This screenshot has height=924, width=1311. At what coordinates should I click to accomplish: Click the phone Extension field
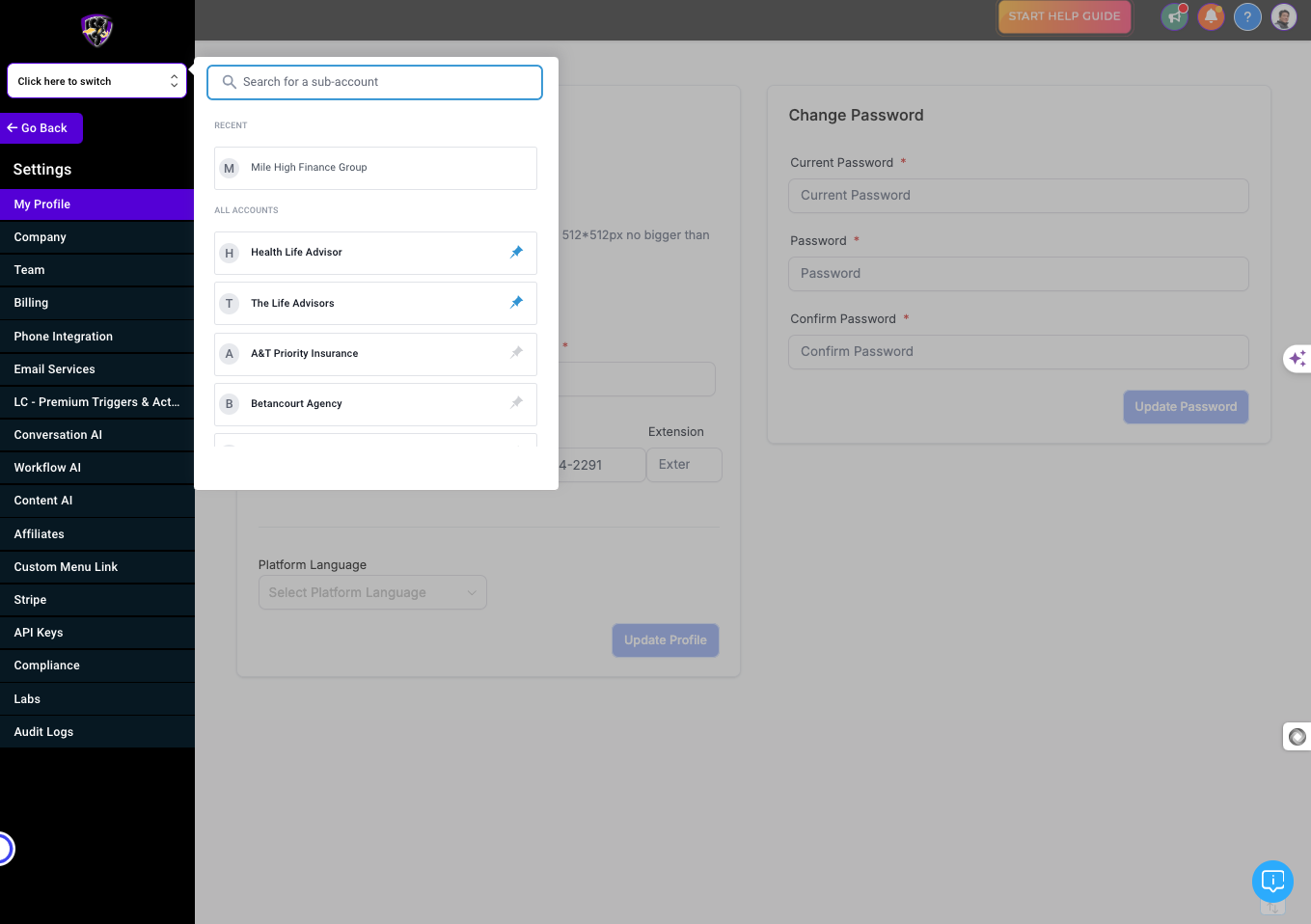point(684,465)
